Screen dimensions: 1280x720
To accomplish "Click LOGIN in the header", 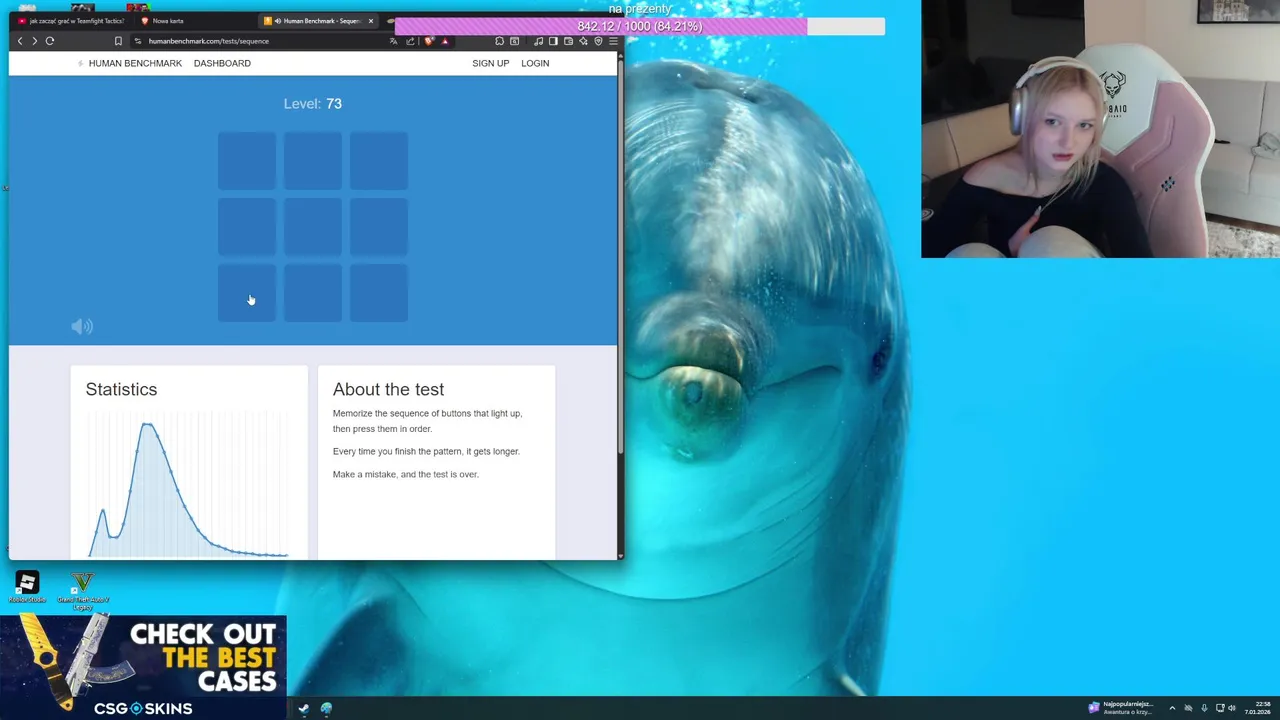I will coord(535,63).
